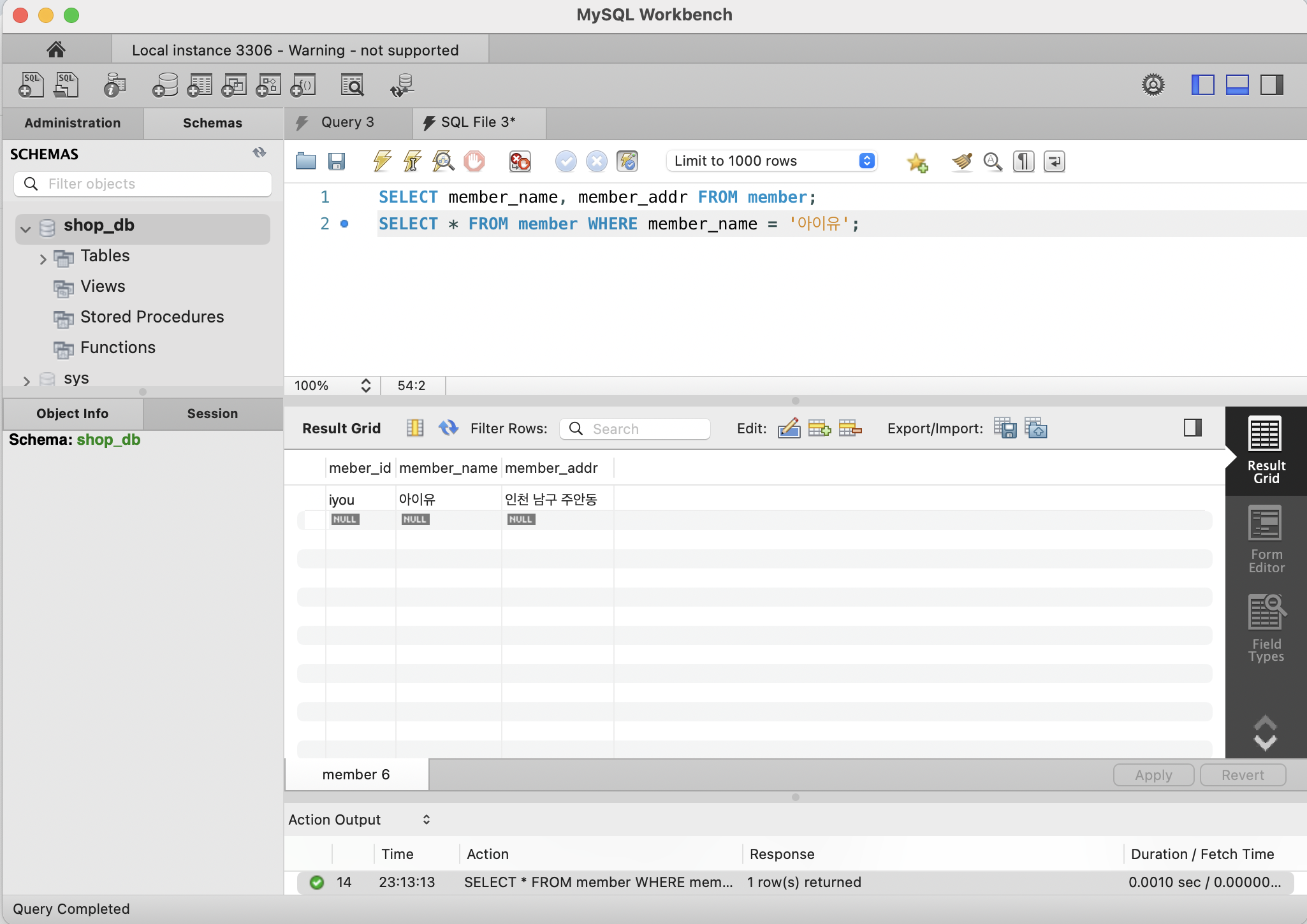Open find panel magnifier icon

tap(993, 161)
